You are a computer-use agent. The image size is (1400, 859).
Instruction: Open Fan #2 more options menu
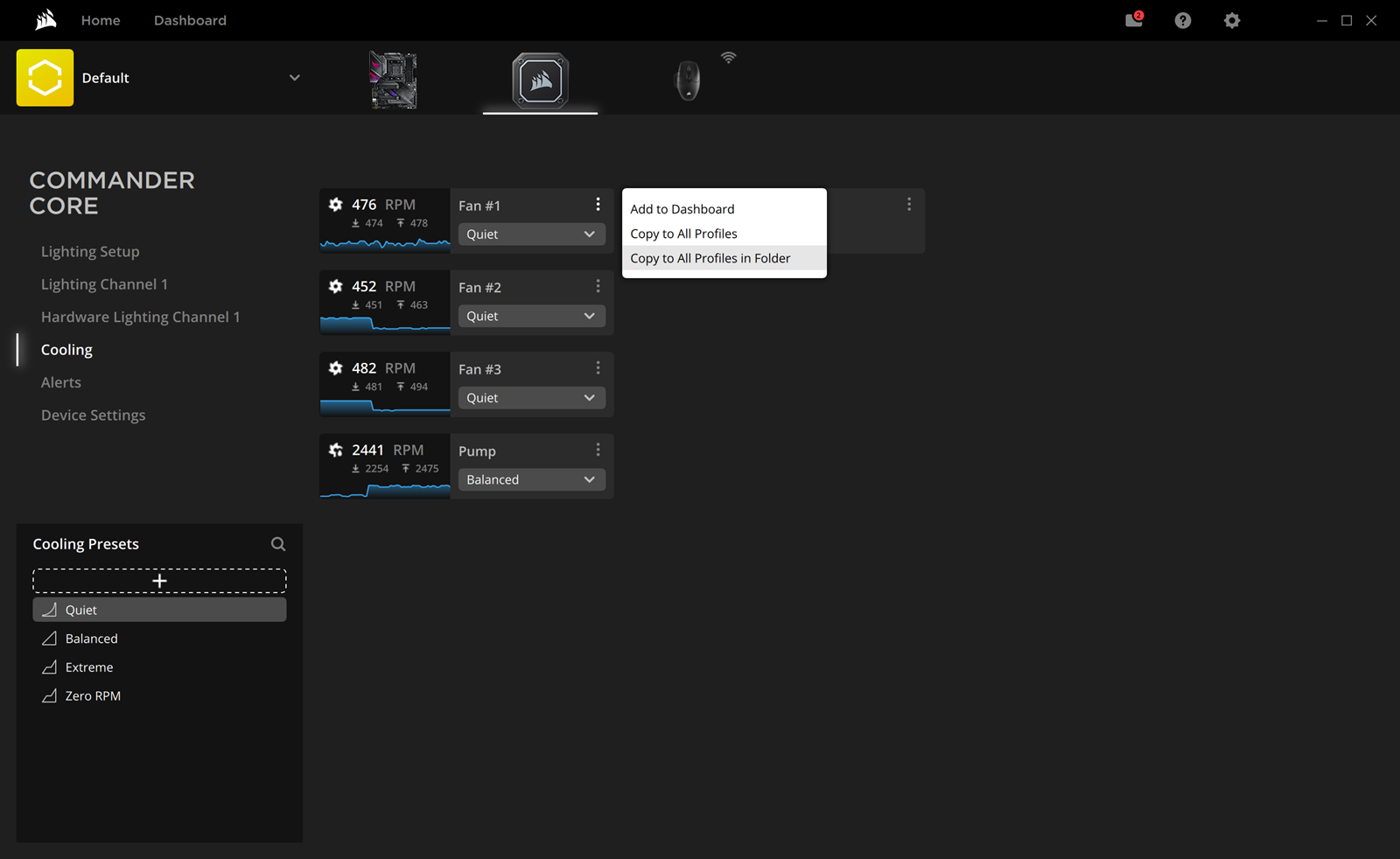pyautogui.click(x=598, y=286)
